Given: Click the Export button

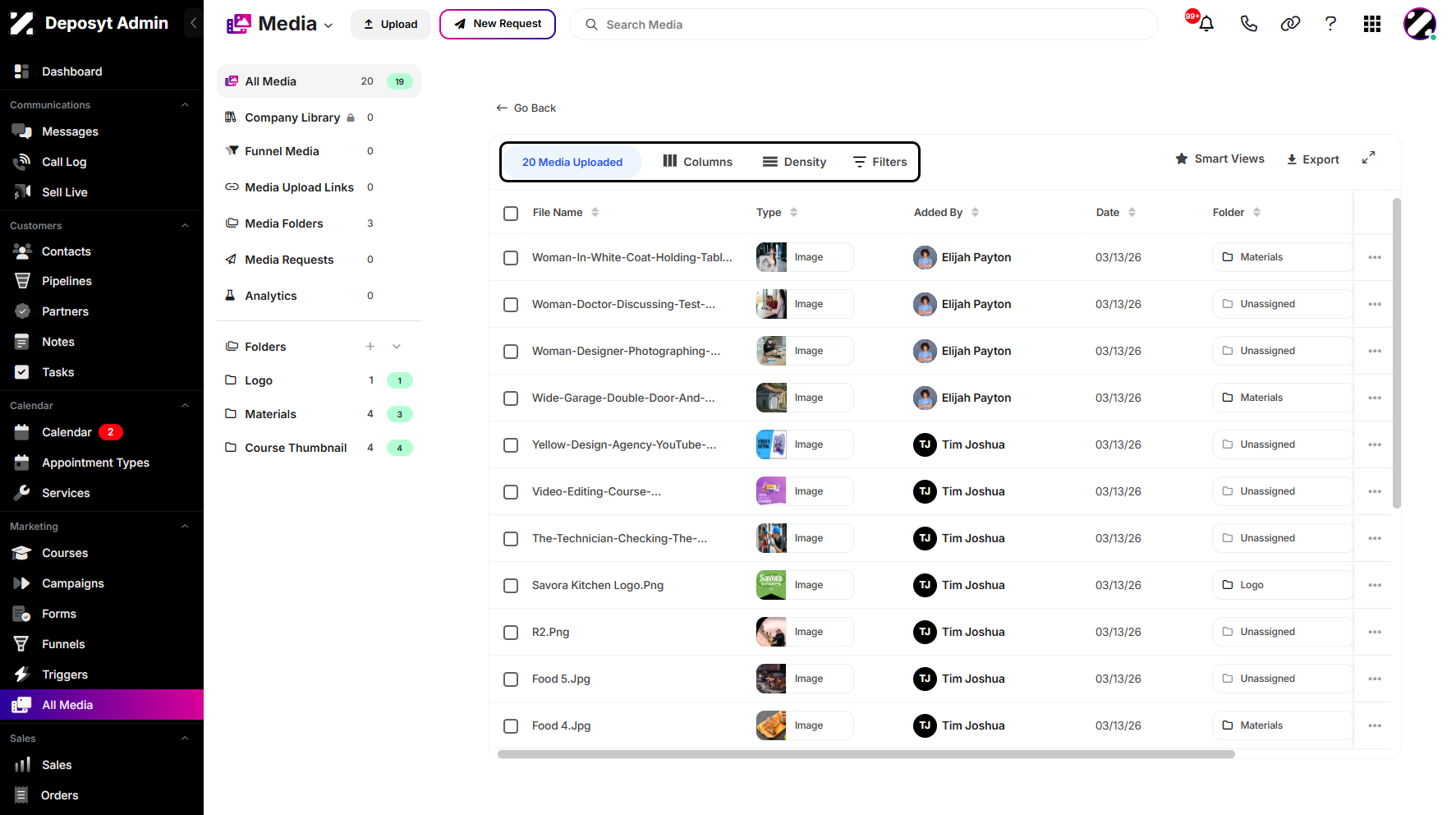Looking at the screenshot, I should [1312, 159].
